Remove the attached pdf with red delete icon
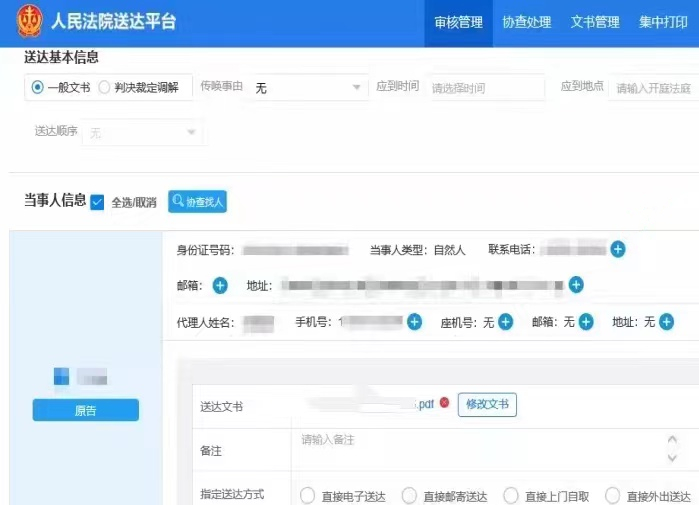Viewport: 699px width, 505px height. pyautogui.click(x=445, y=403)
